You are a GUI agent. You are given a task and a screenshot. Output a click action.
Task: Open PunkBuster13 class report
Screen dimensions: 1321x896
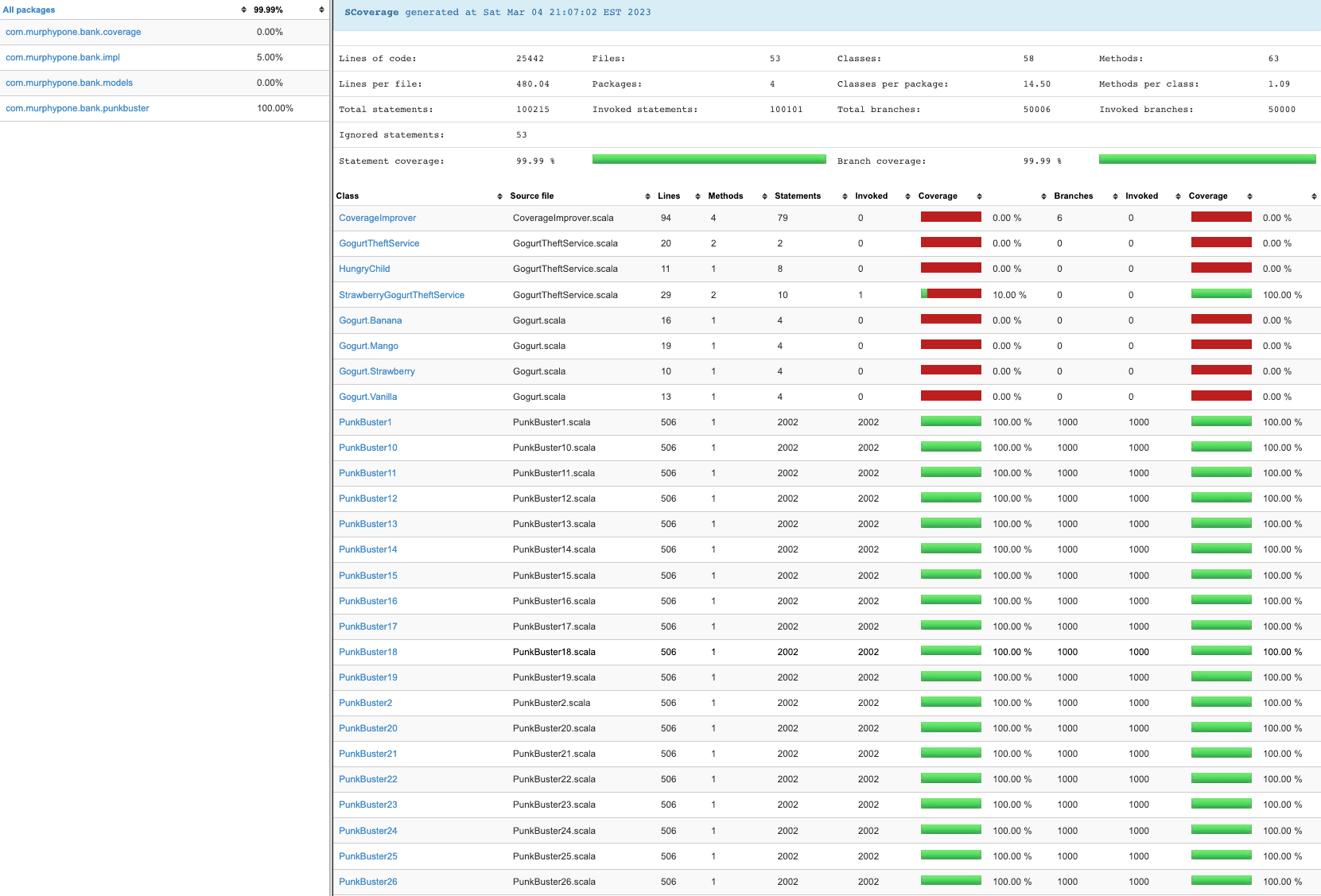(368, 524)
